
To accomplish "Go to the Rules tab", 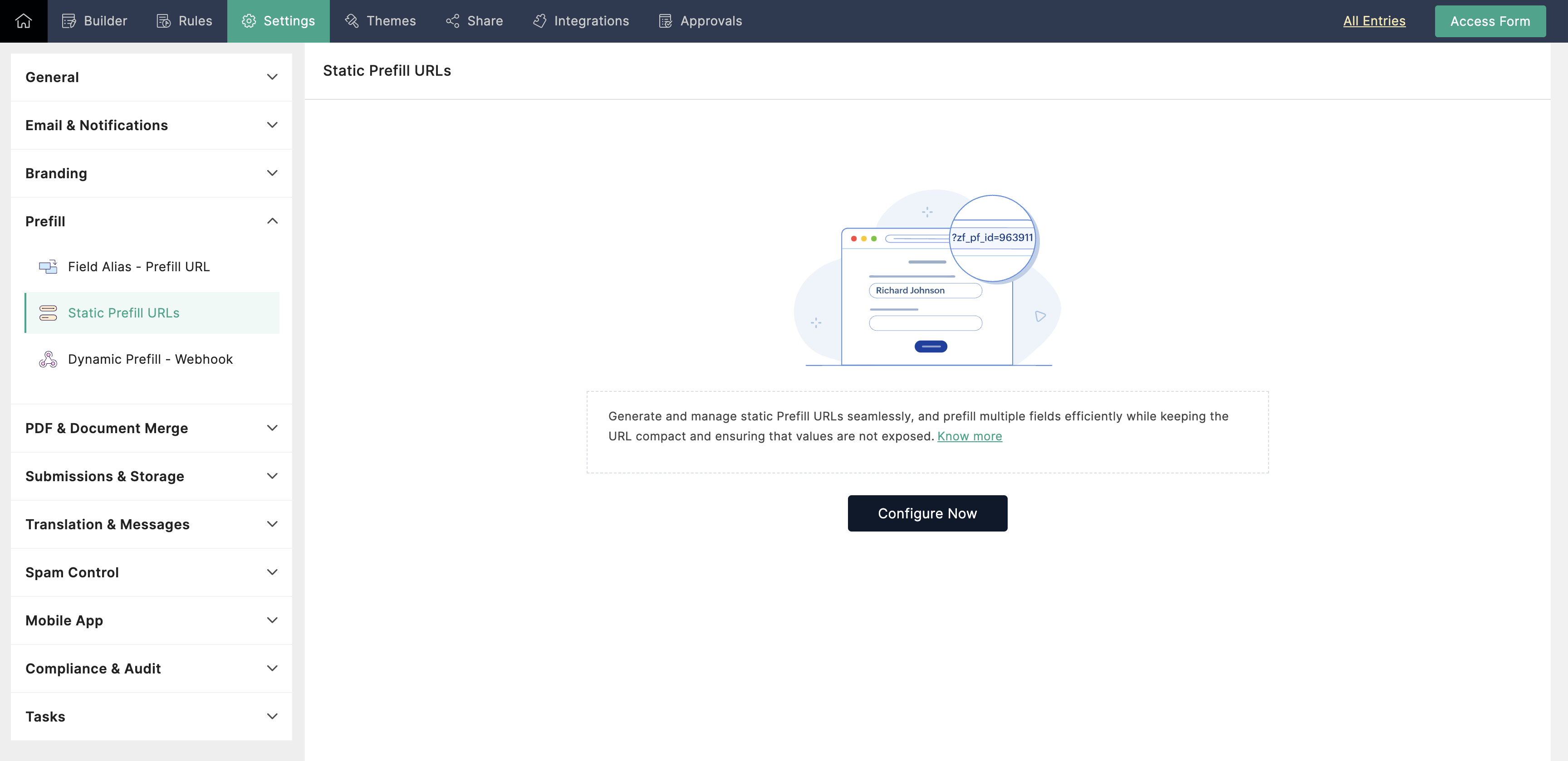I will pos(185,21).
